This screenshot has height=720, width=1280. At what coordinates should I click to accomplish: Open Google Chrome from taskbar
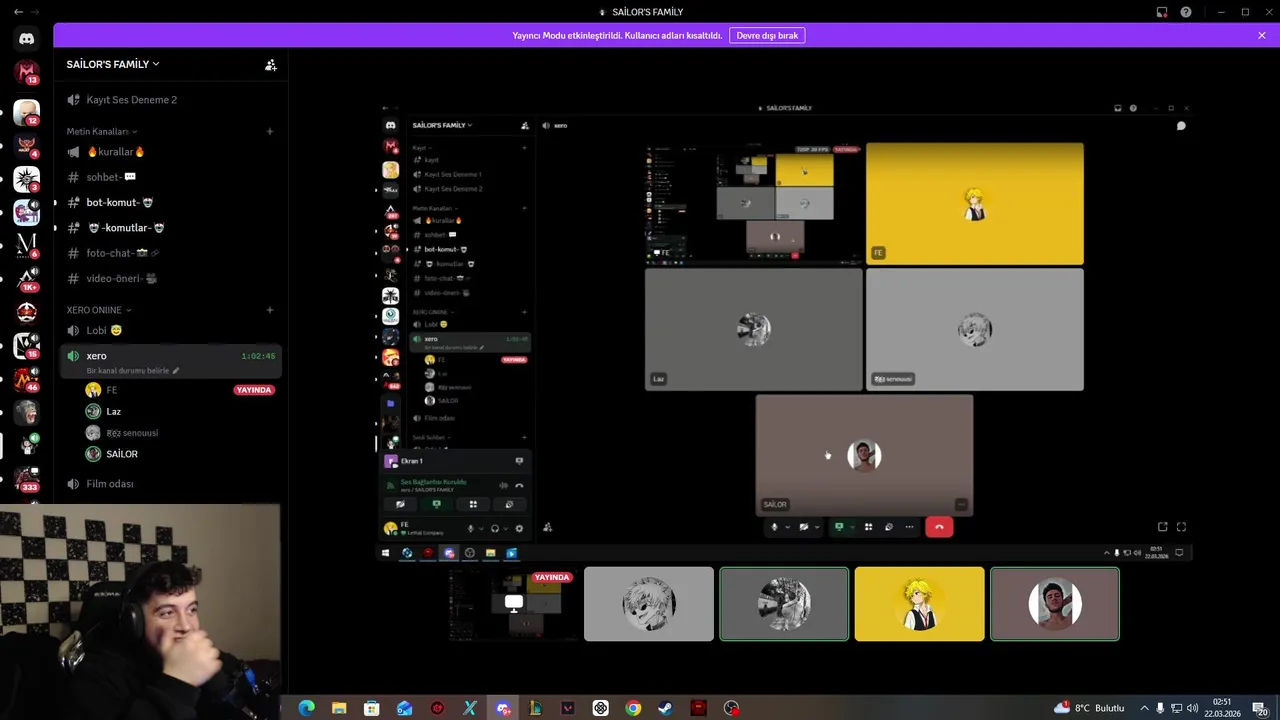click(x=633, y=708)
